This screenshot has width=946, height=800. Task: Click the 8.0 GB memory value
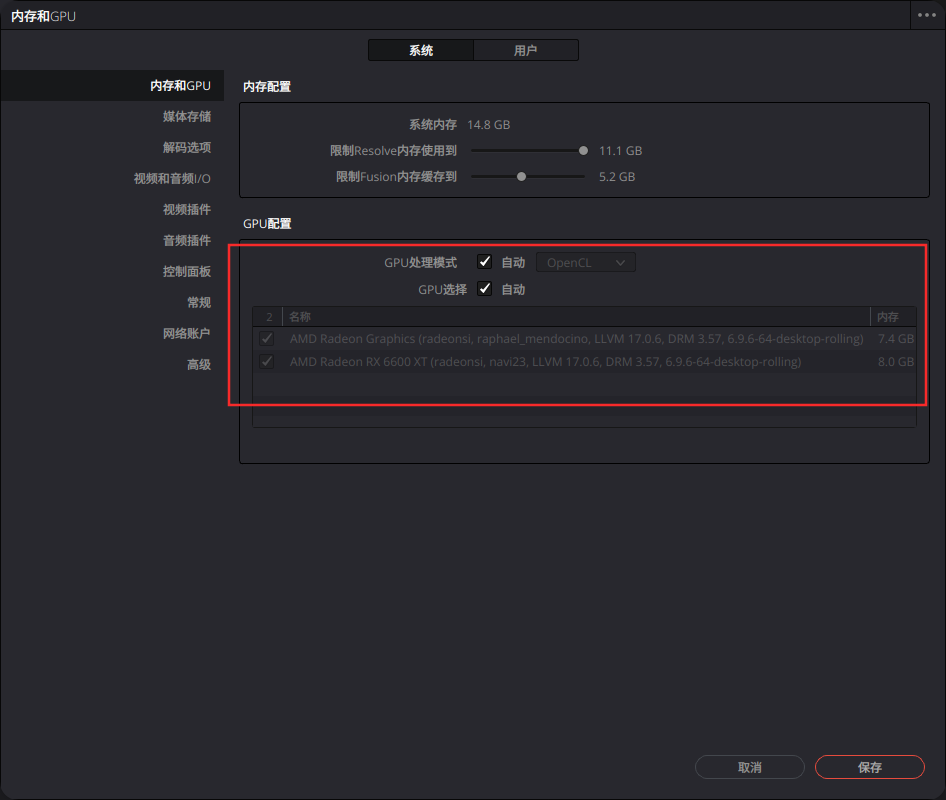click(895, 361)
